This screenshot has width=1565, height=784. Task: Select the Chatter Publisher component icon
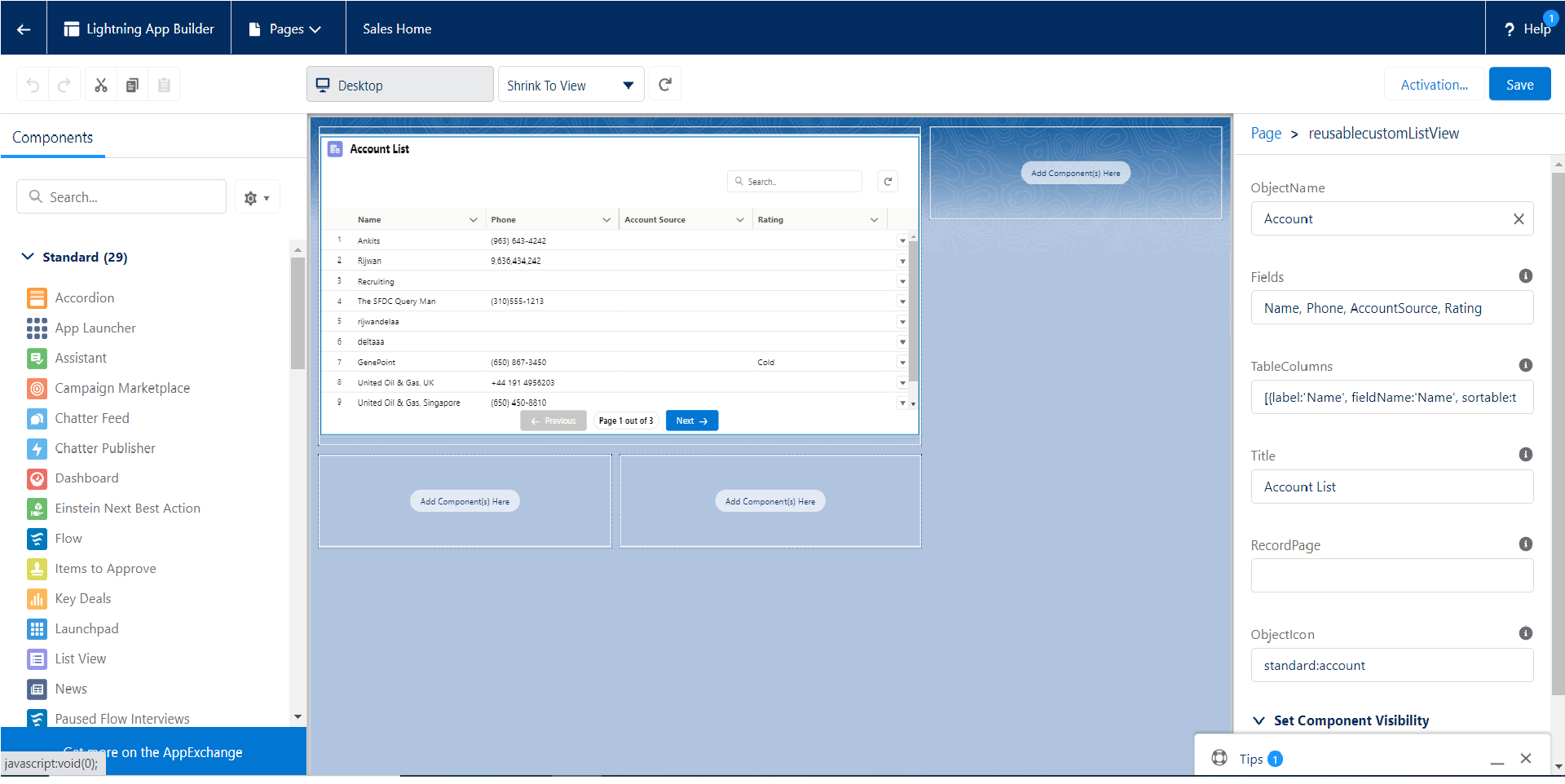point(37,449)
